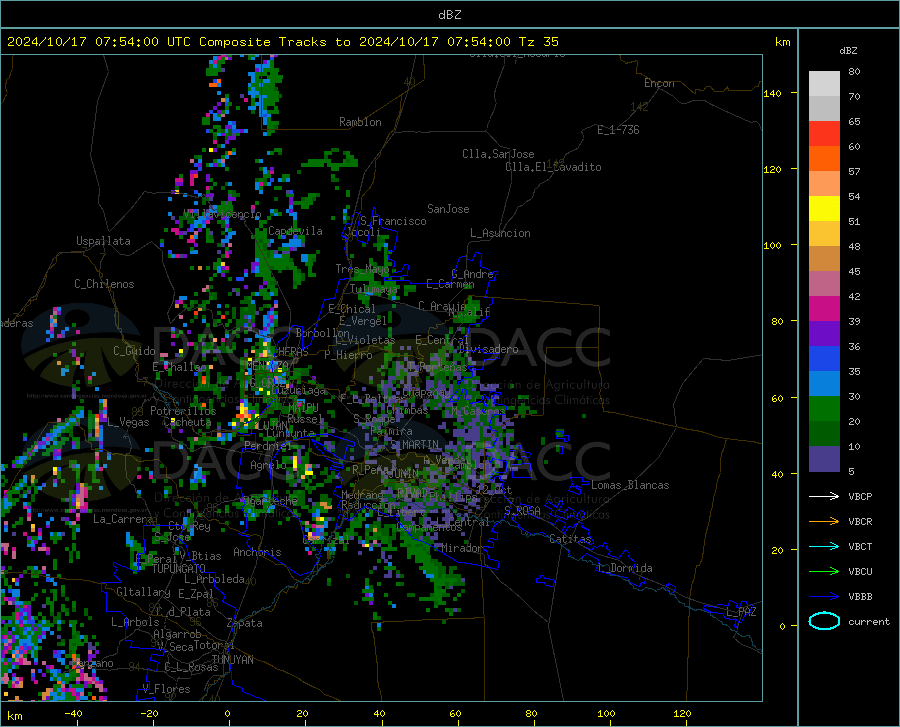Image resolution: width=900 pixels, height=727 pixels.
Task: Click the orange VBCR arrow in legend
Action: tap(824, 522)
